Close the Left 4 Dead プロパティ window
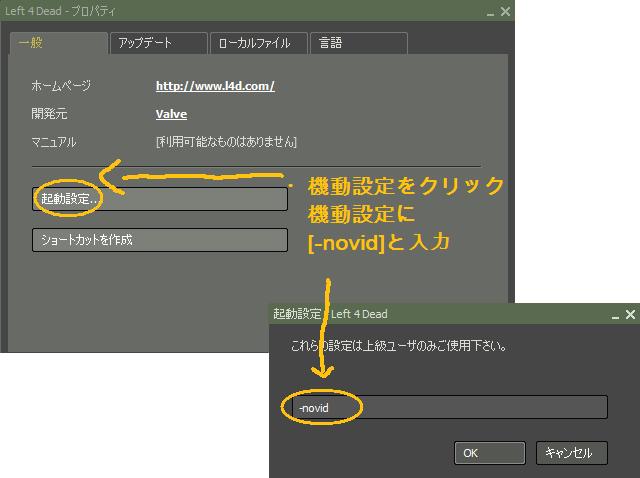This screenshot has height=478, width=640. 505,11
